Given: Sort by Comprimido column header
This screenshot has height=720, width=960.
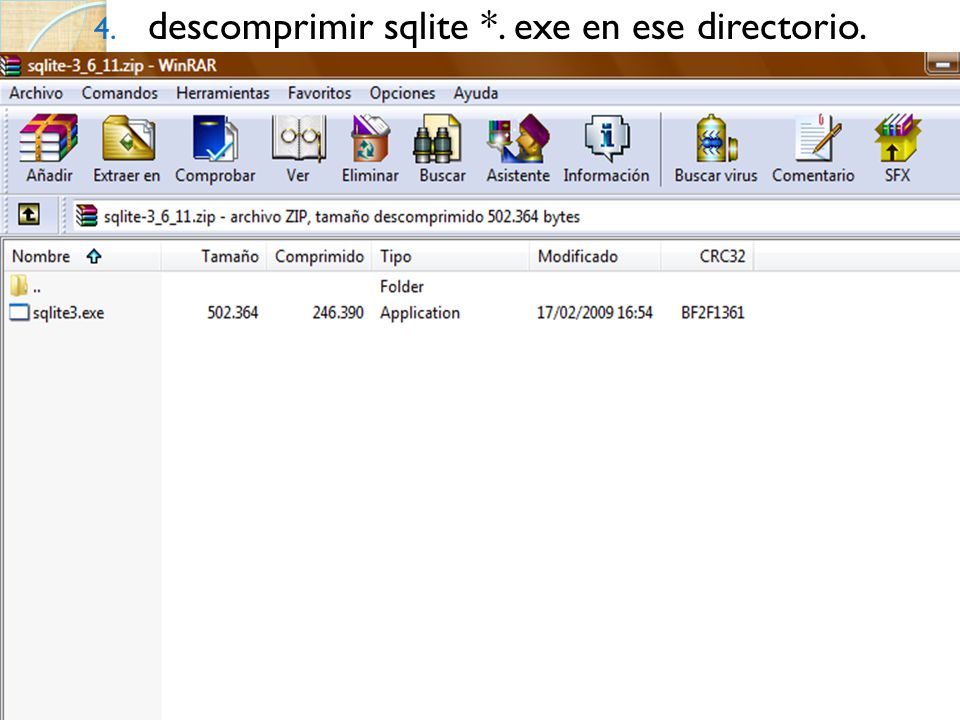Looking at the screenshot, I should 319,256.
